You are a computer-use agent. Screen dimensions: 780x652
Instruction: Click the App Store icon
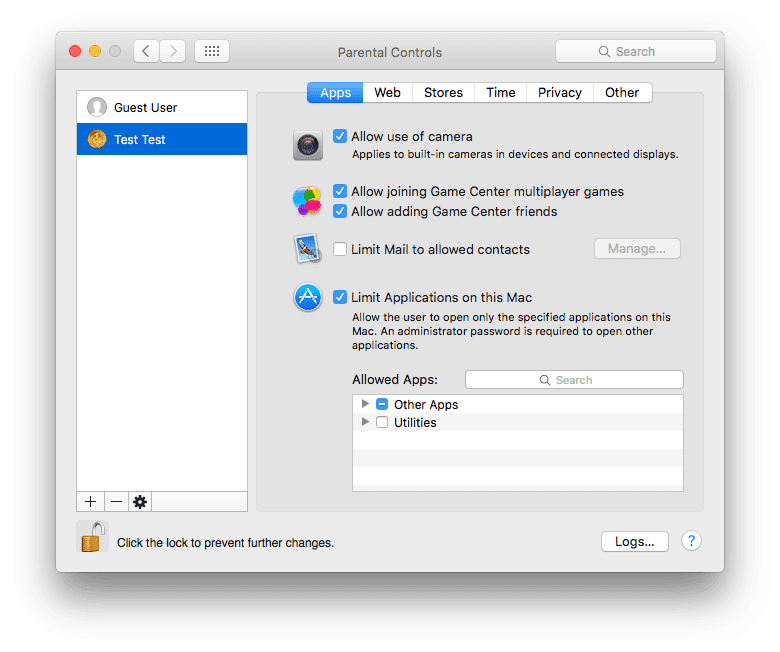308,297
